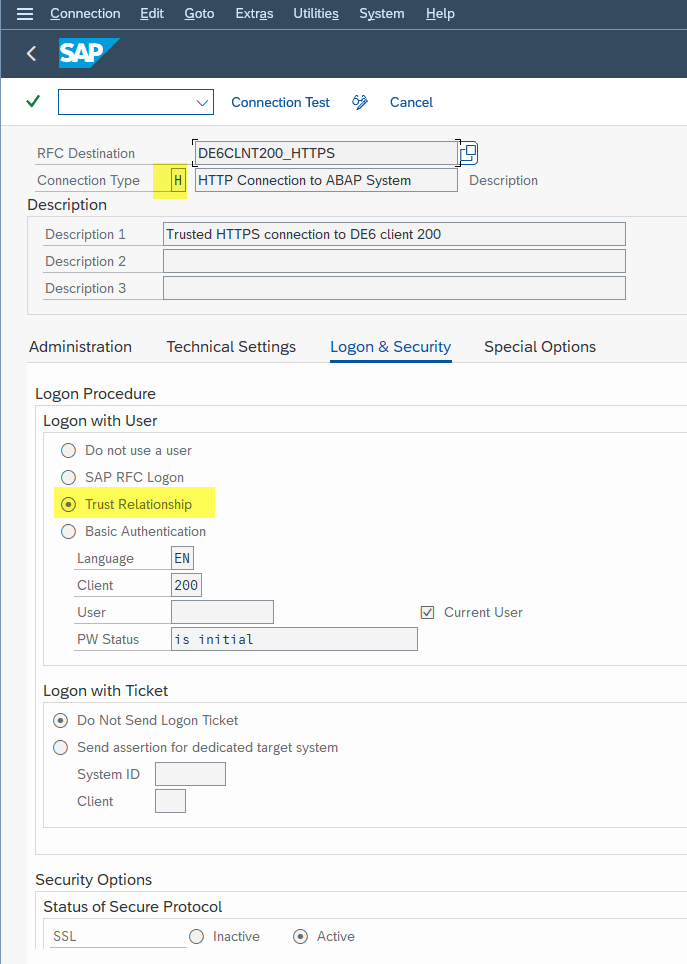The image size is (687, 964).
Task: Click the Logon with Ticket heading
Action: tap(105, 691)
